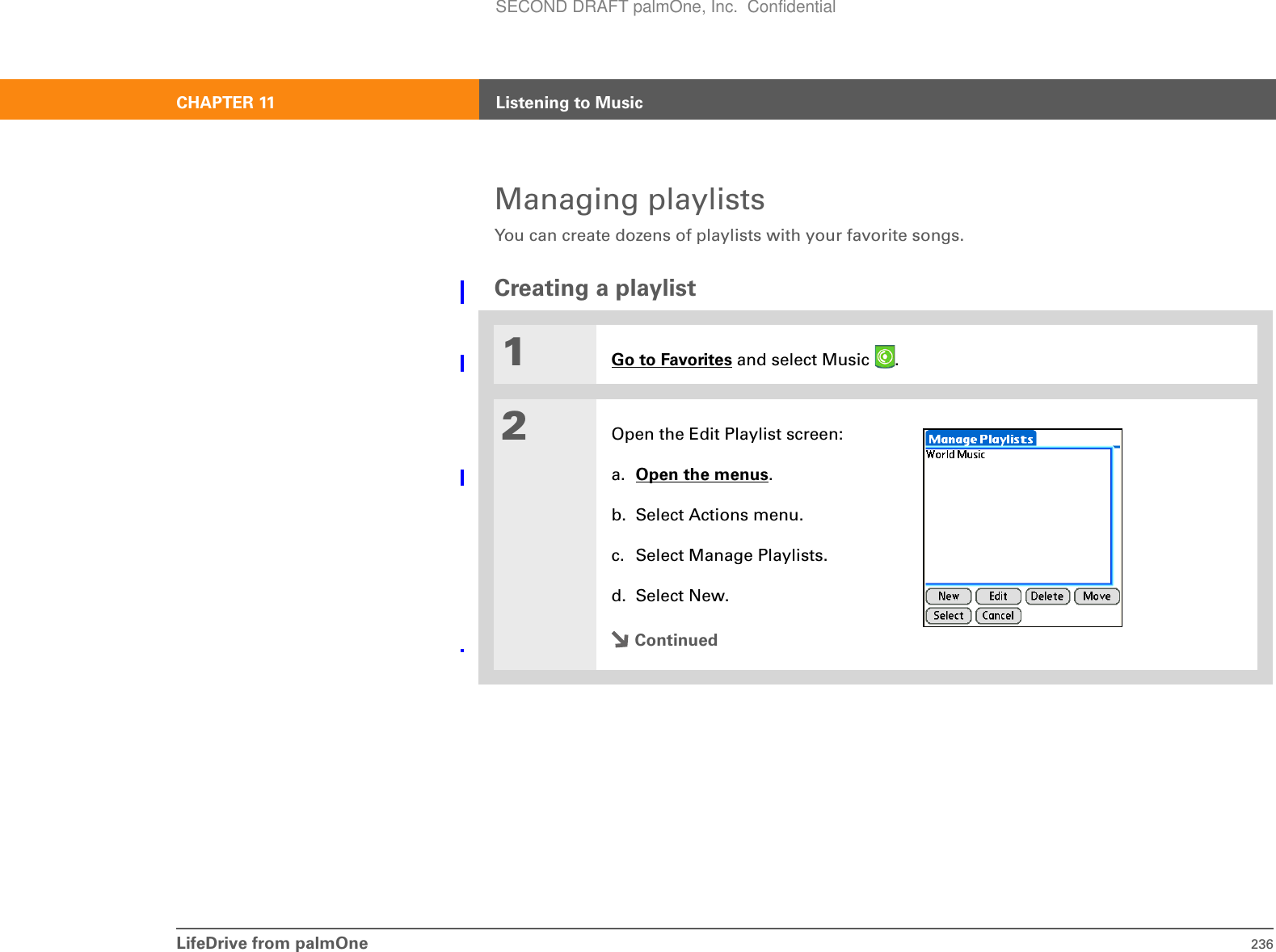
Task: Hit the Delete playlist button
Action: [1047, 596]
